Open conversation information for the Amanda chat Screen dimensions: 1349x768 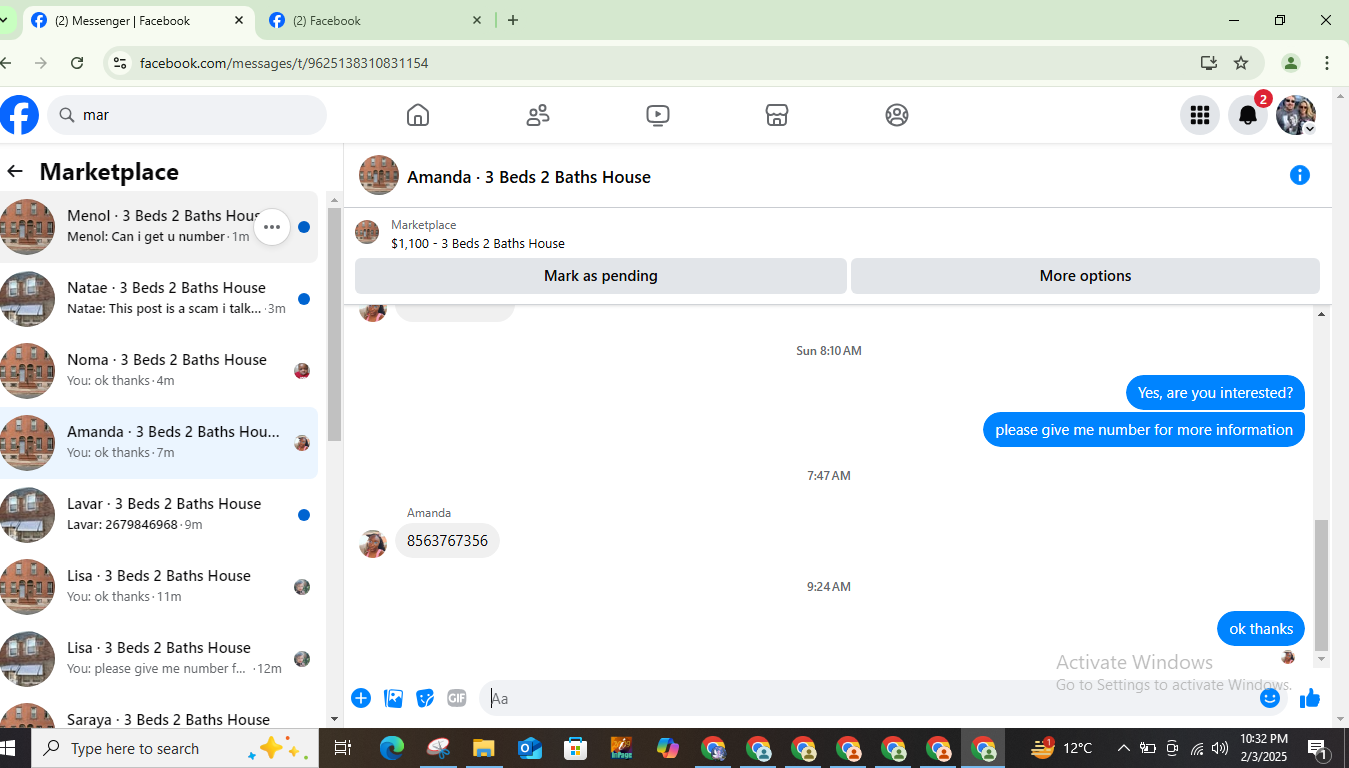(x=1300, y=176)
